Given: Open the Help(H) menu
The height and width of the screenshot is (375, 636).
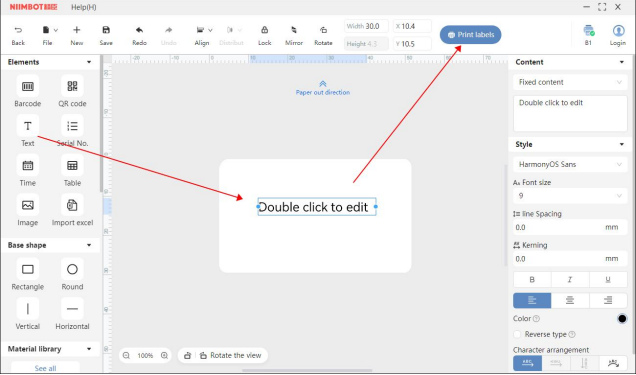Looking at the screenshot, I should tap(84, 7).
